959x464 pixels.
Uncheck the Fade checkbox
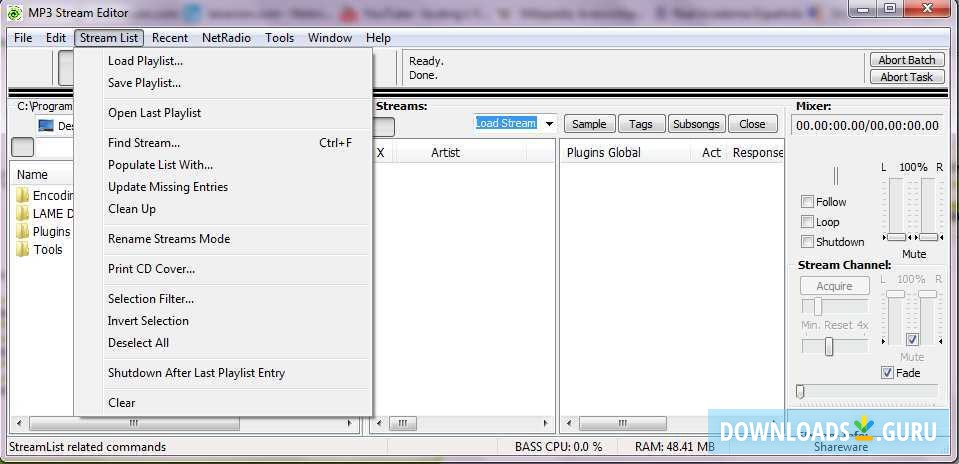[x=887, y=372]
